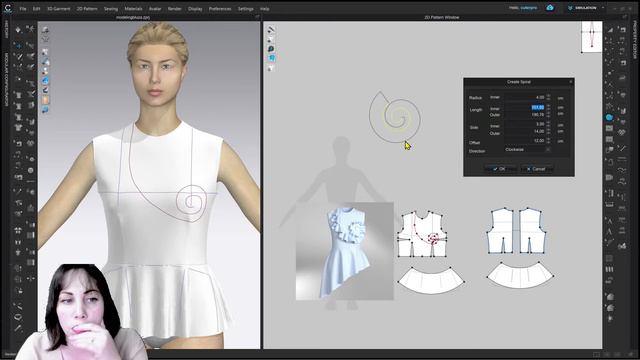Toggle the orange square icon in 3D view toolbar
640x360 pixels.
45,100
